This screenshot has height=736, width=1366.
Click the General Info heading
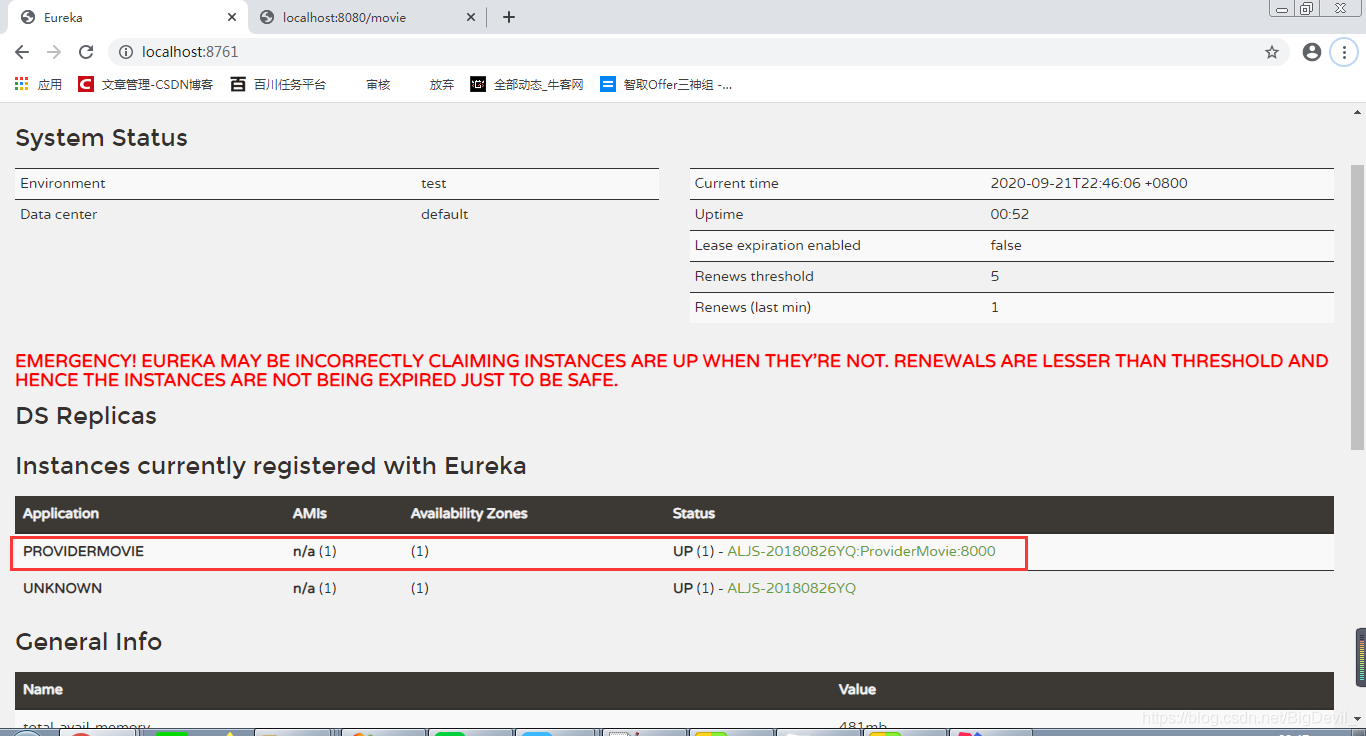click(89, 642)
